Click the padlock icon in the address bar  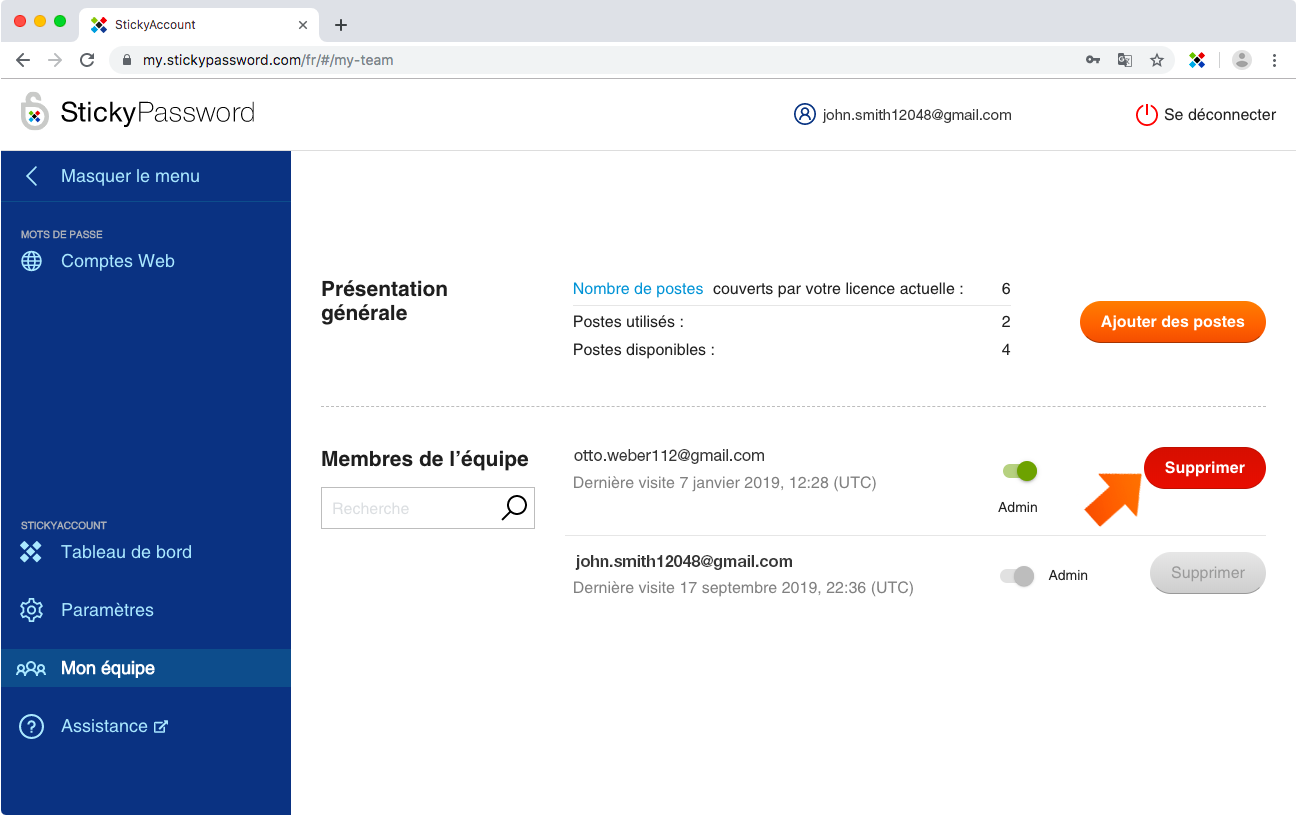pyautogui.click(x=127, y=60)
